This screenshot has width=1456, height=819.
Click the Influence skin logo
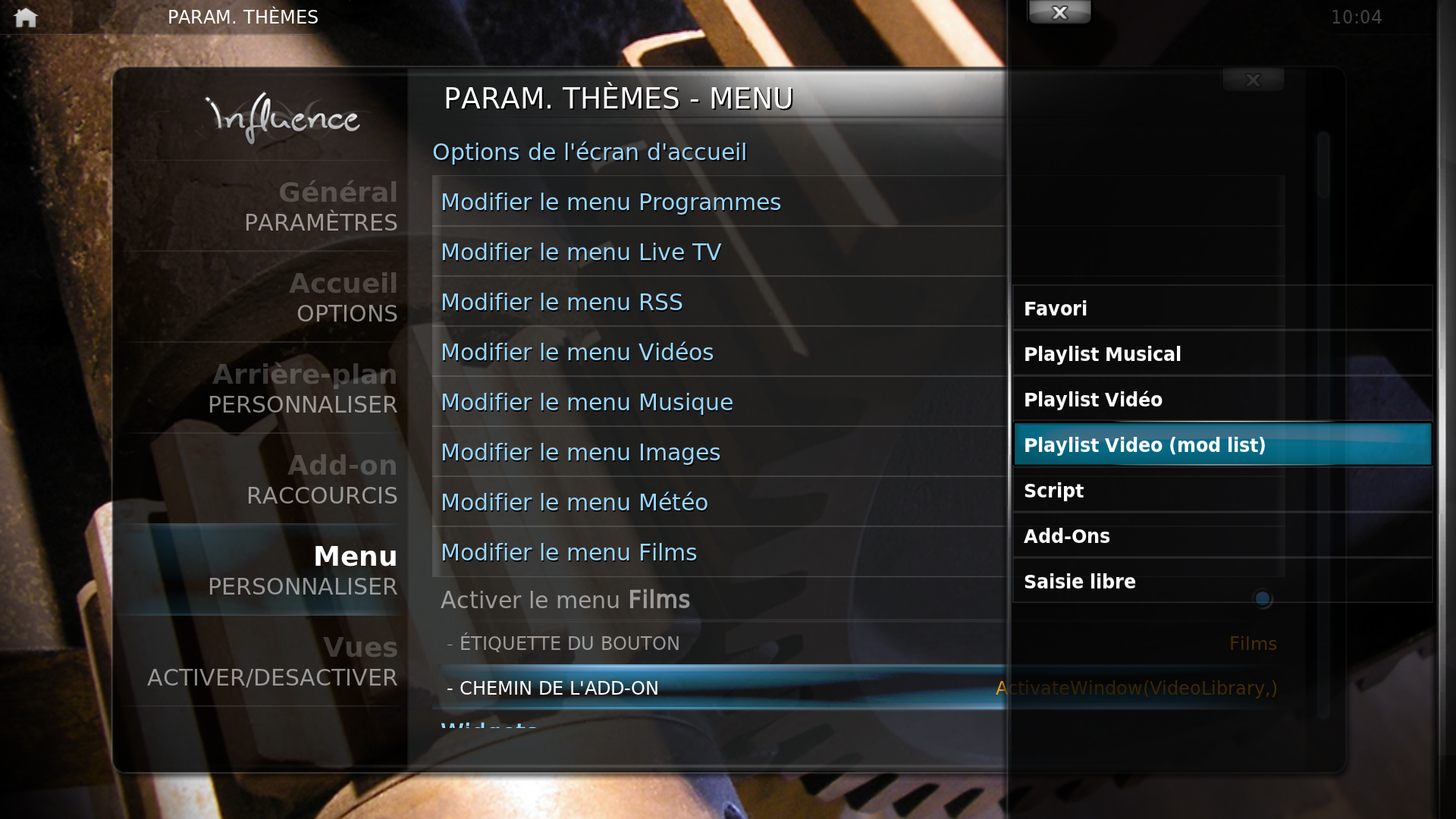tap(283, 118)
